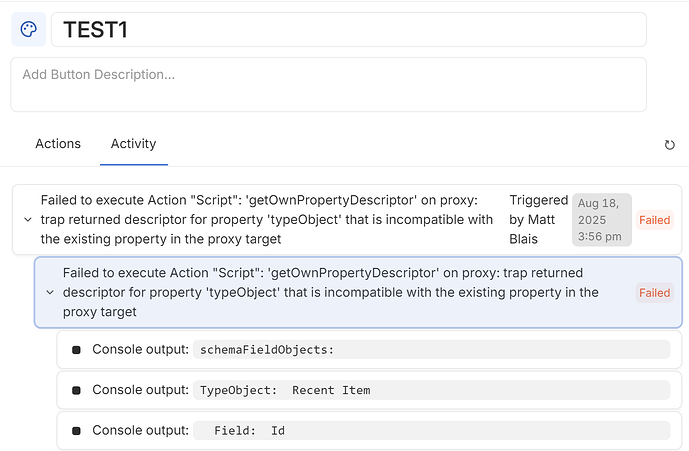Click the palette icon beside the TEST1 name
689x451 pixels.
tap(29, 29)
